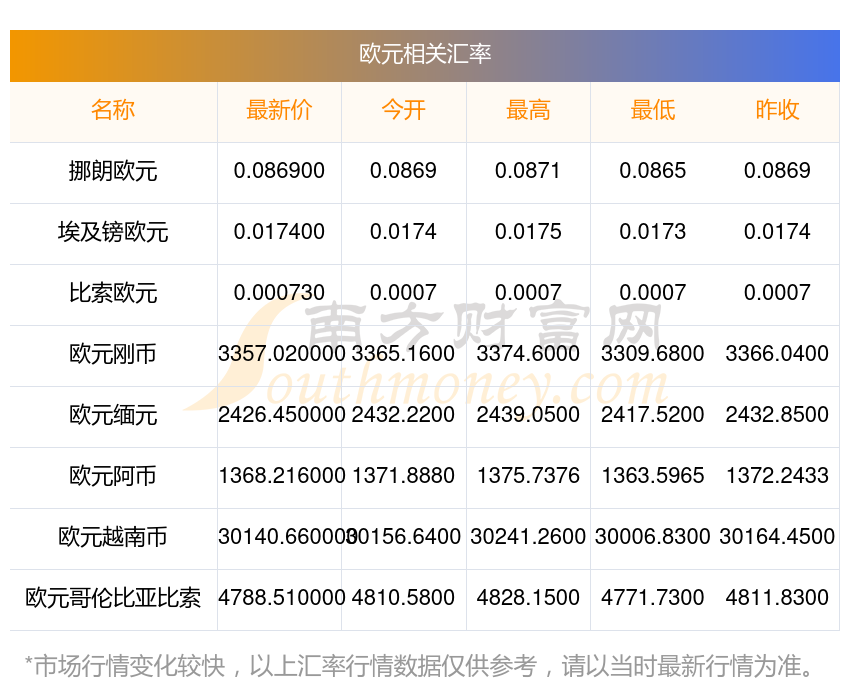Screen dimensions: 850x698
Task: Select the value 2426.450000
Action: coord(281,415)
